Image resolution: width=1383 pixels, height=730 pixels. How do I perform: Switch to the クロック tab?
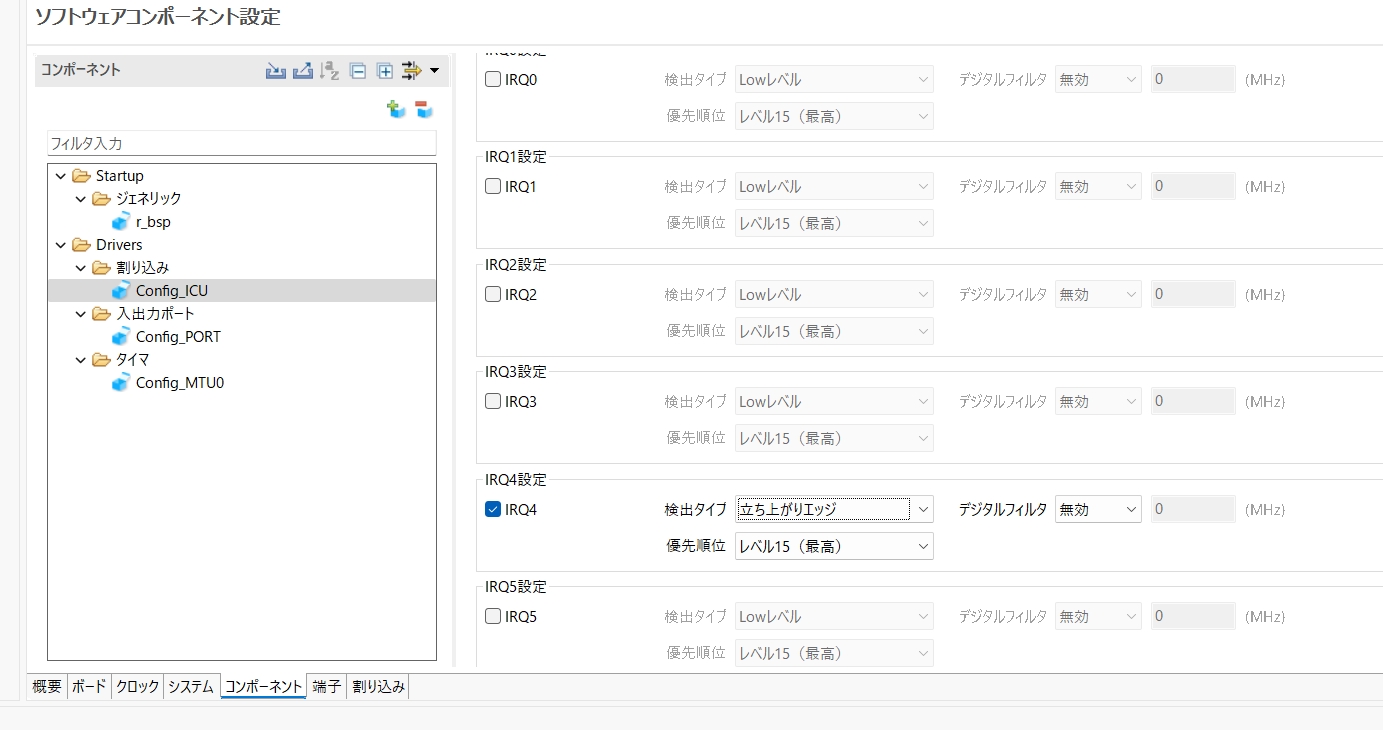[137, 687]
